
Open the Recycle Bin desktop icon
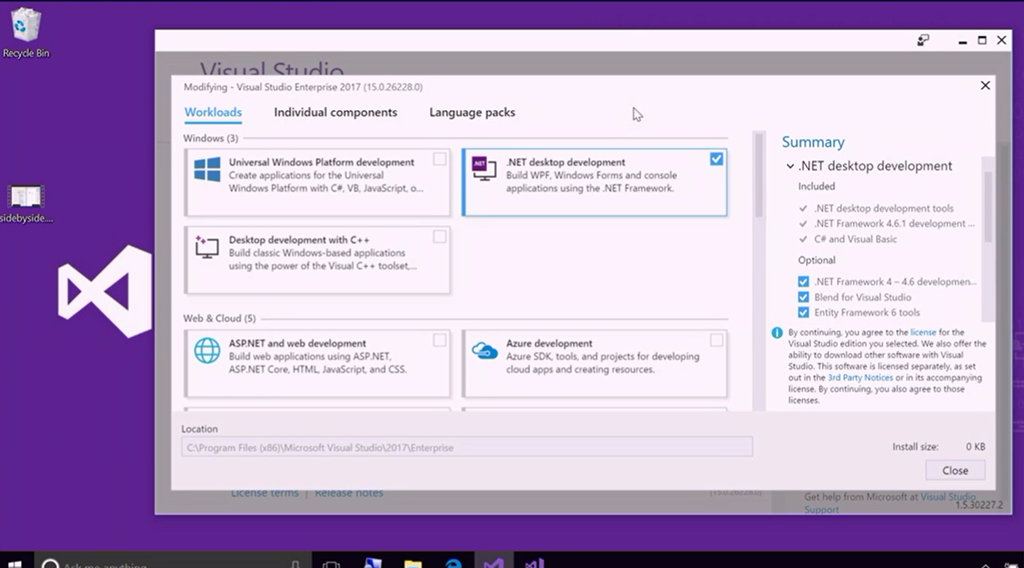[x=26, y=32]
